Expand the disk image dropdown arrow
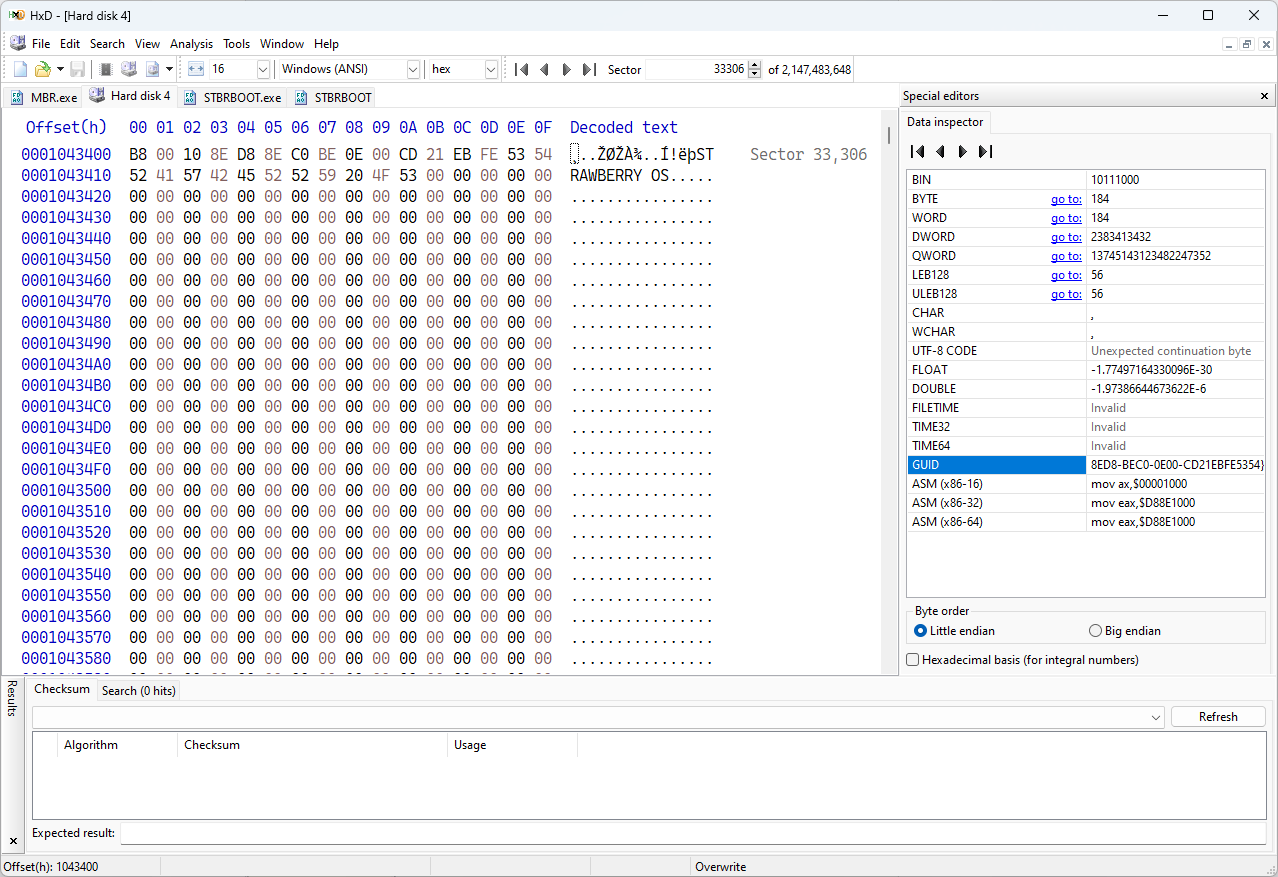The width and height of the screenshot is (1278, 877). [169, 69]
